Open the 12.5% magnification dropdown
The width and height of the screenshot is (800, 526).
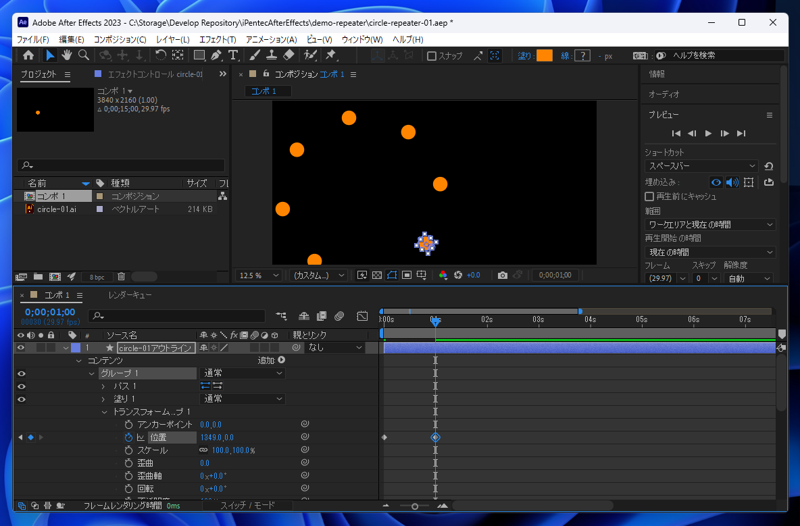[260, 275]
